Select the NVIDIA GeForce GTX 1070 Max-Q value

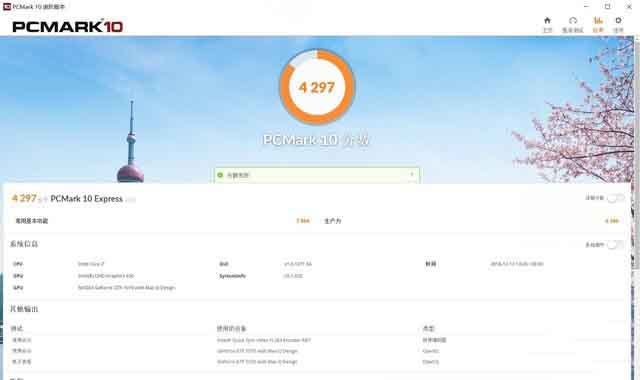click(126, 288)
